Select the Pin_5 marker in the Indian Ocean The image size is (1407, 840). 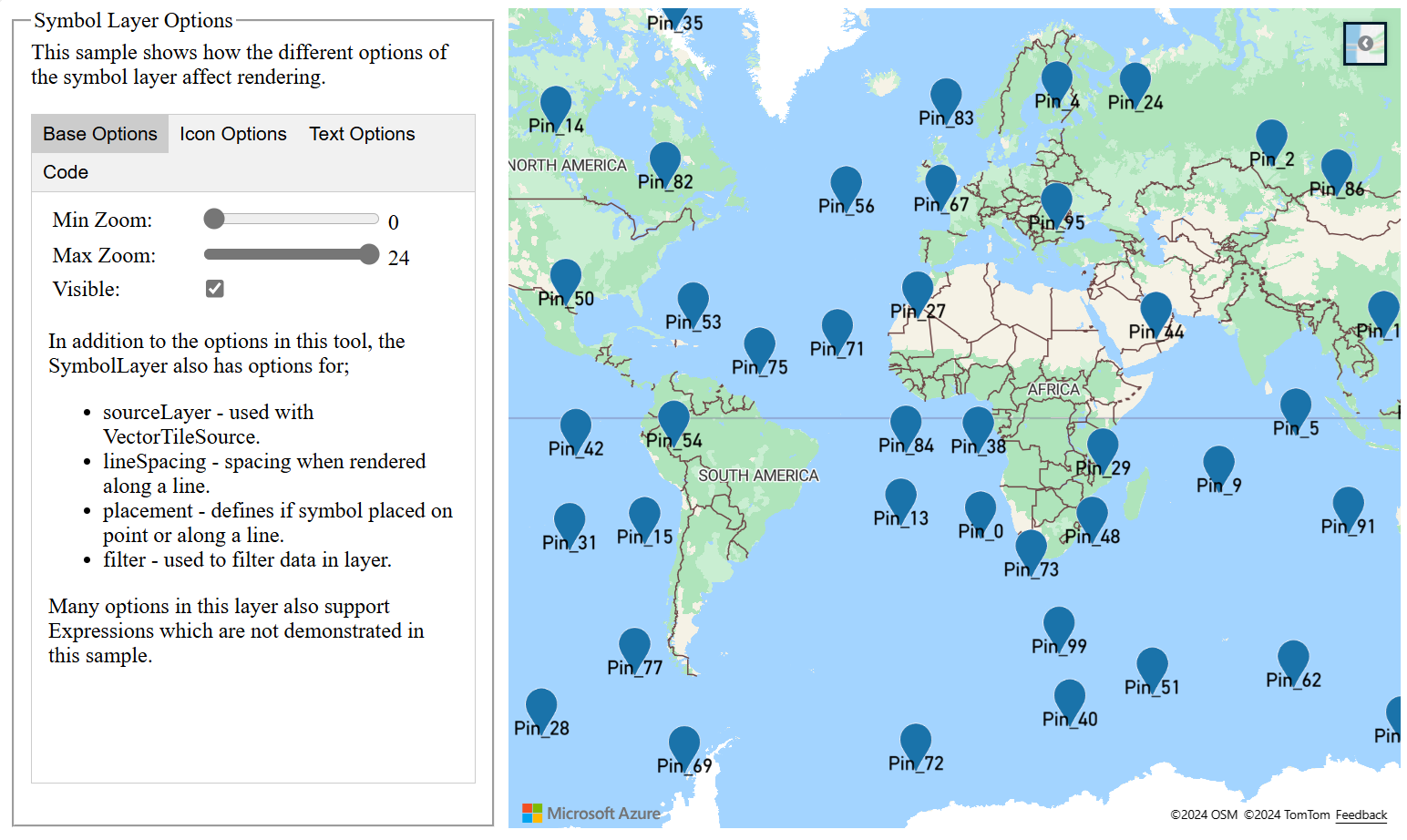coord(1295,405)
